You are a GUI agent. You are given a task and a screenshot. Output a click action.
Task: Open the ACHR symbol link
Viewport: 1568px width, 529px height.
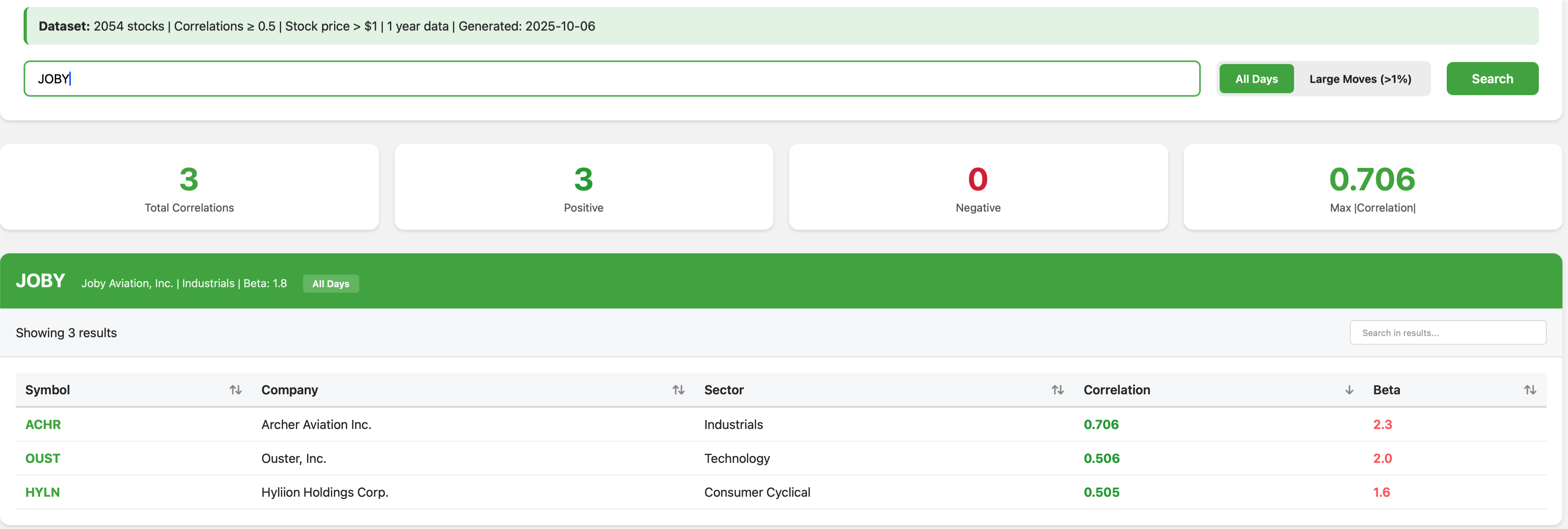click(43, 425)
